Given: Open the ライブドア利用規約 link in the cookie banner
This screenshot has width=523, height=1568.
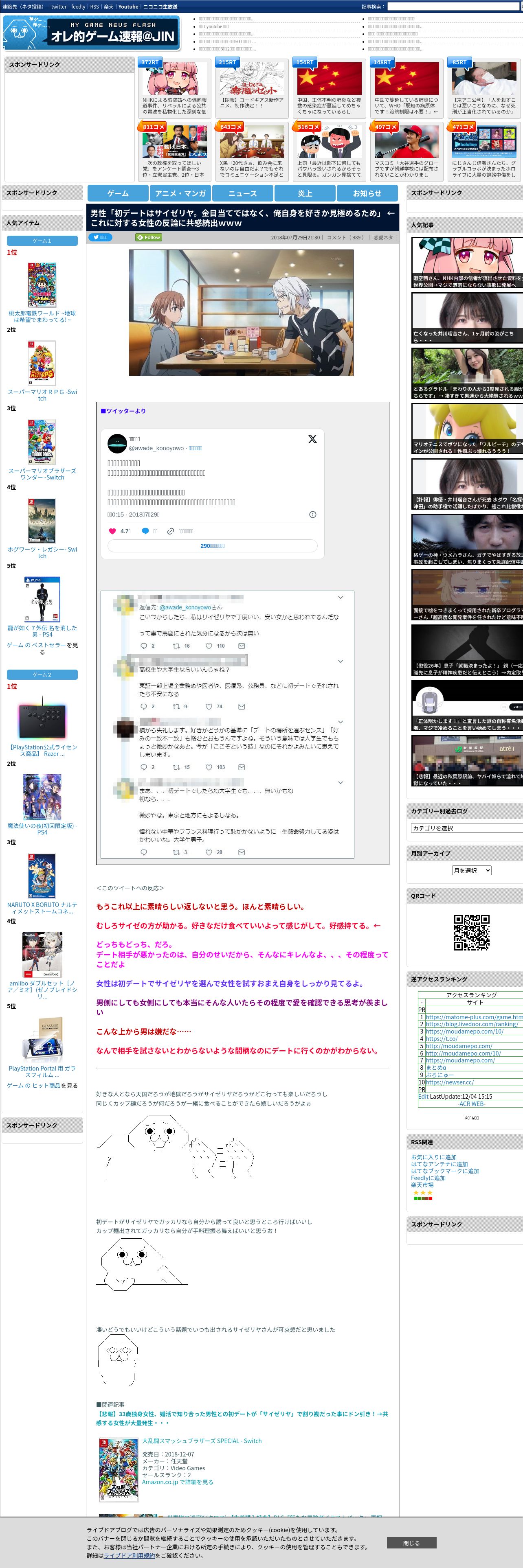Looking at the screenshot, I should pos(129,1555).
